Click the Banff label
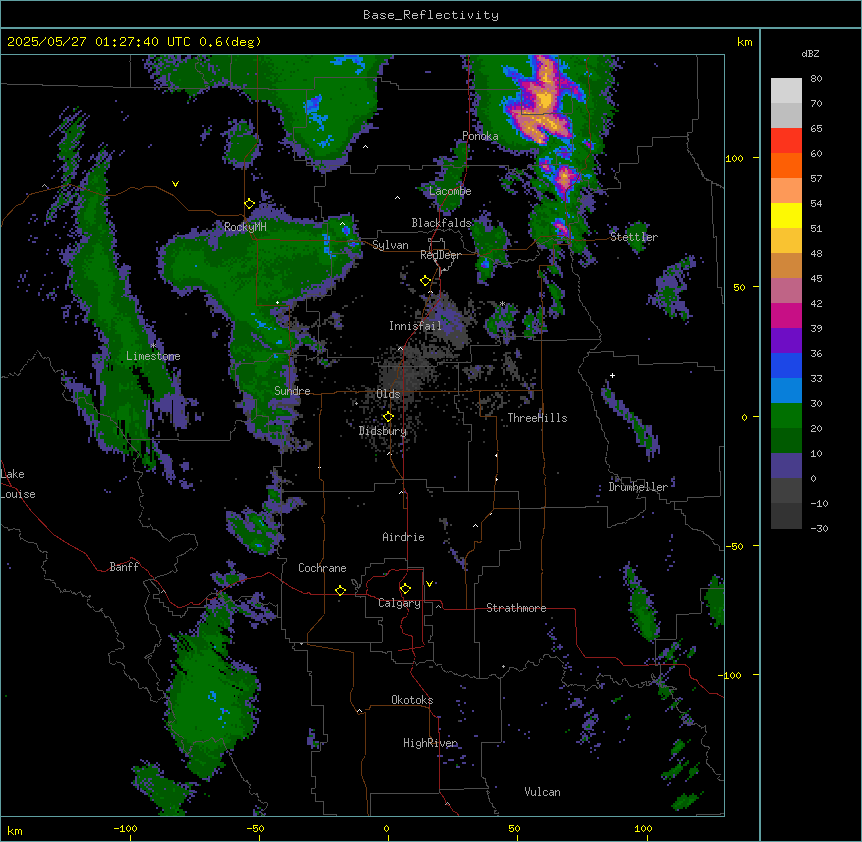The width and height of the screenshot is (862, 842). click(x=124, y=567)
